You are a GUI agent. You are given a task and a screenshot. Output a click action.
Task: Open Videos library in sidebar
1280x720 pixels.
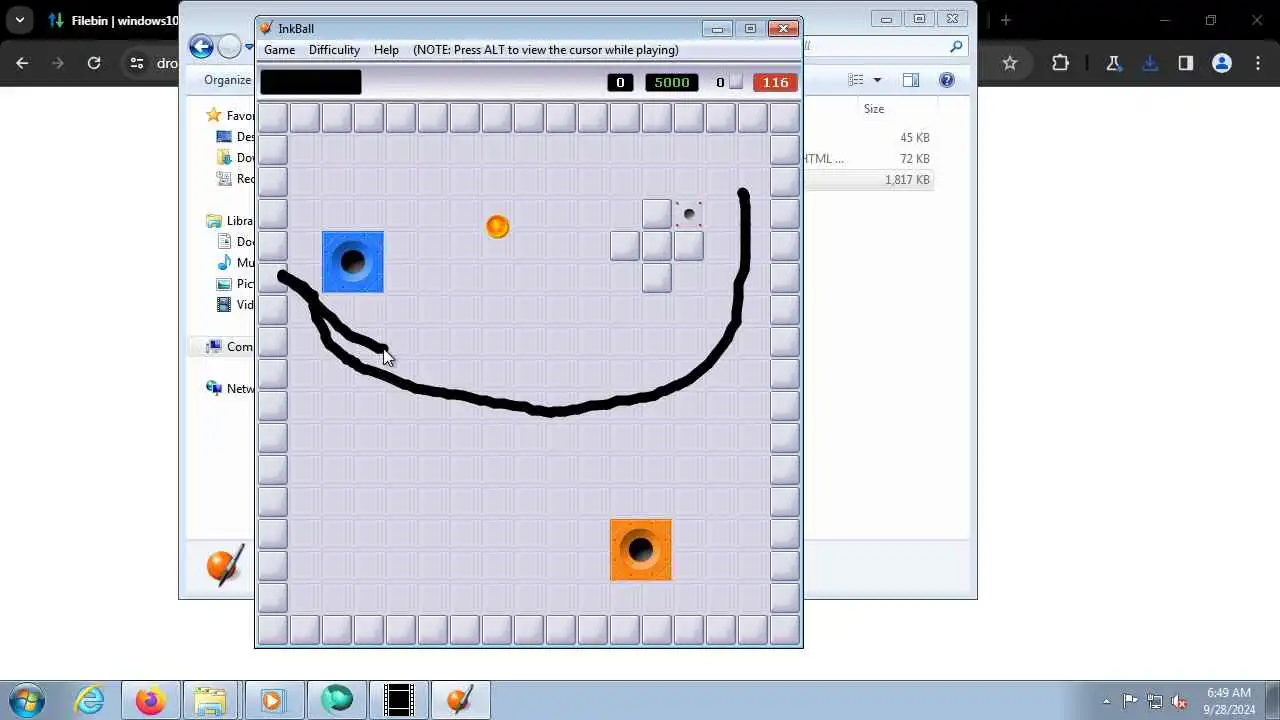(236, 305)
